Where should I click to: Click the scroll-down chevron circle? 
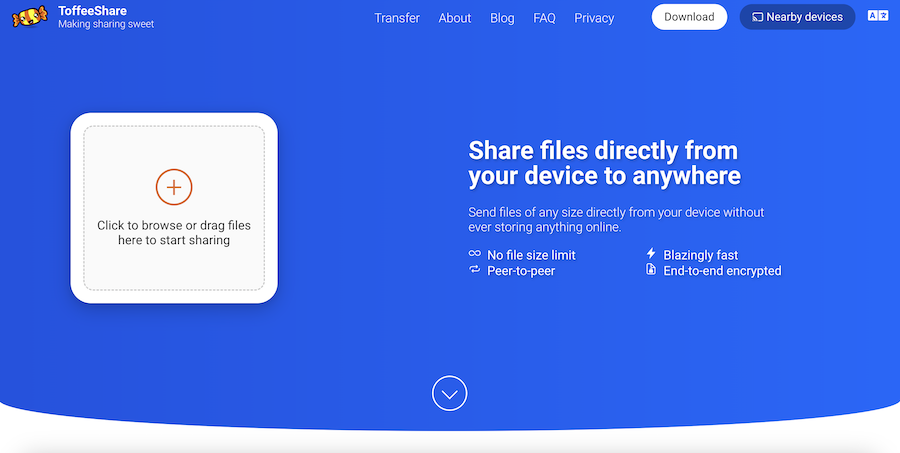(449, 393)
